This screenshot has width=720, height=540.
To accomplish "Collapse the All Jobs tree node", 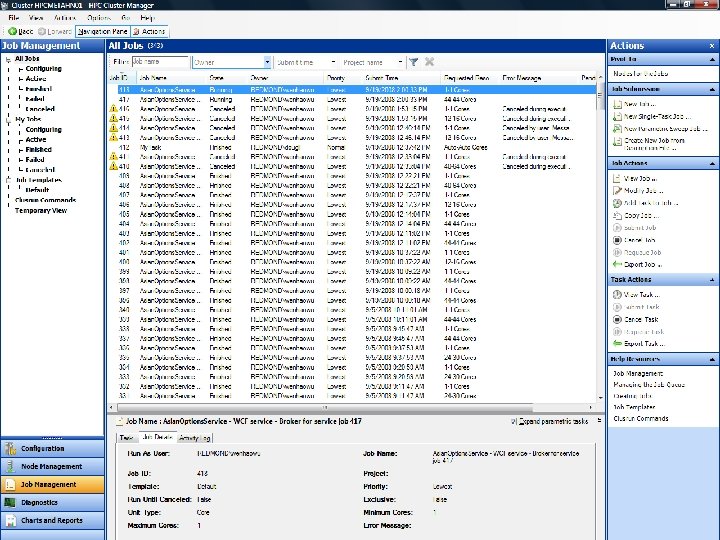I will click(8, 59).
